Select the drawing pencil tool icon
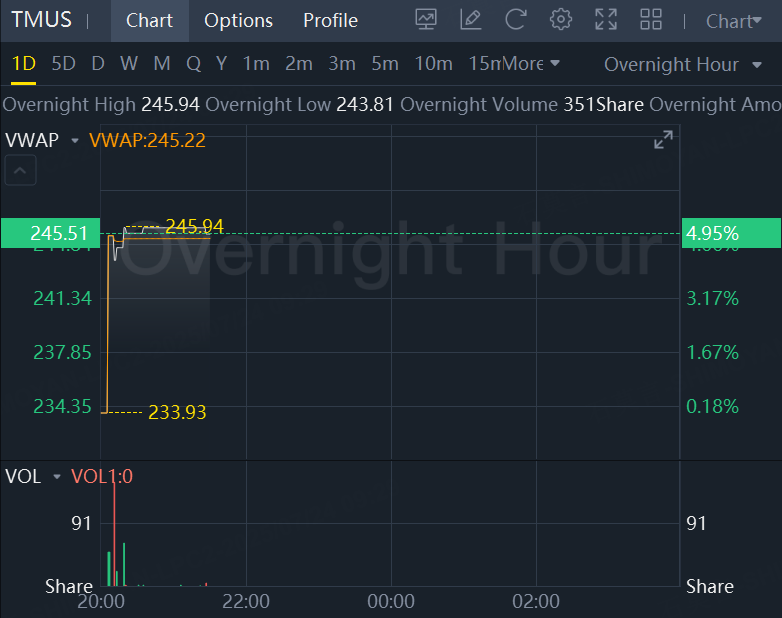 tap(471, 20)
